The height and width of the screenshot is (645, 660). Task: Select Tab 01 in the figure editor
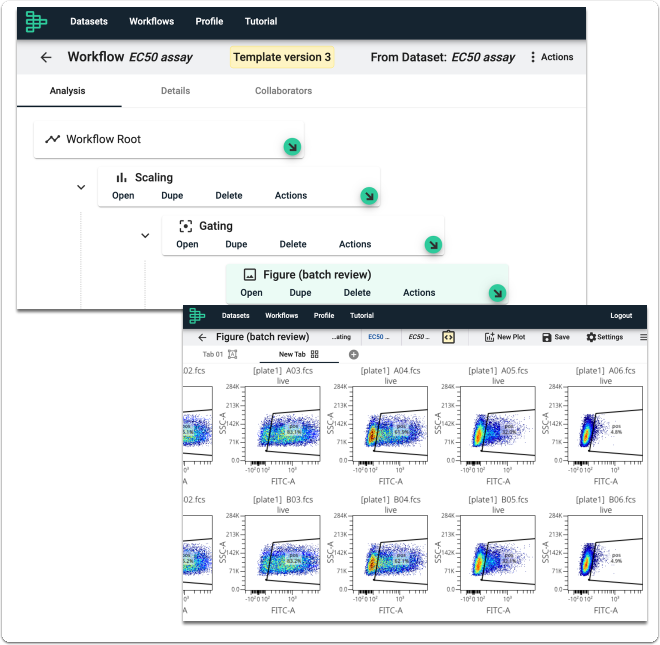213,354
